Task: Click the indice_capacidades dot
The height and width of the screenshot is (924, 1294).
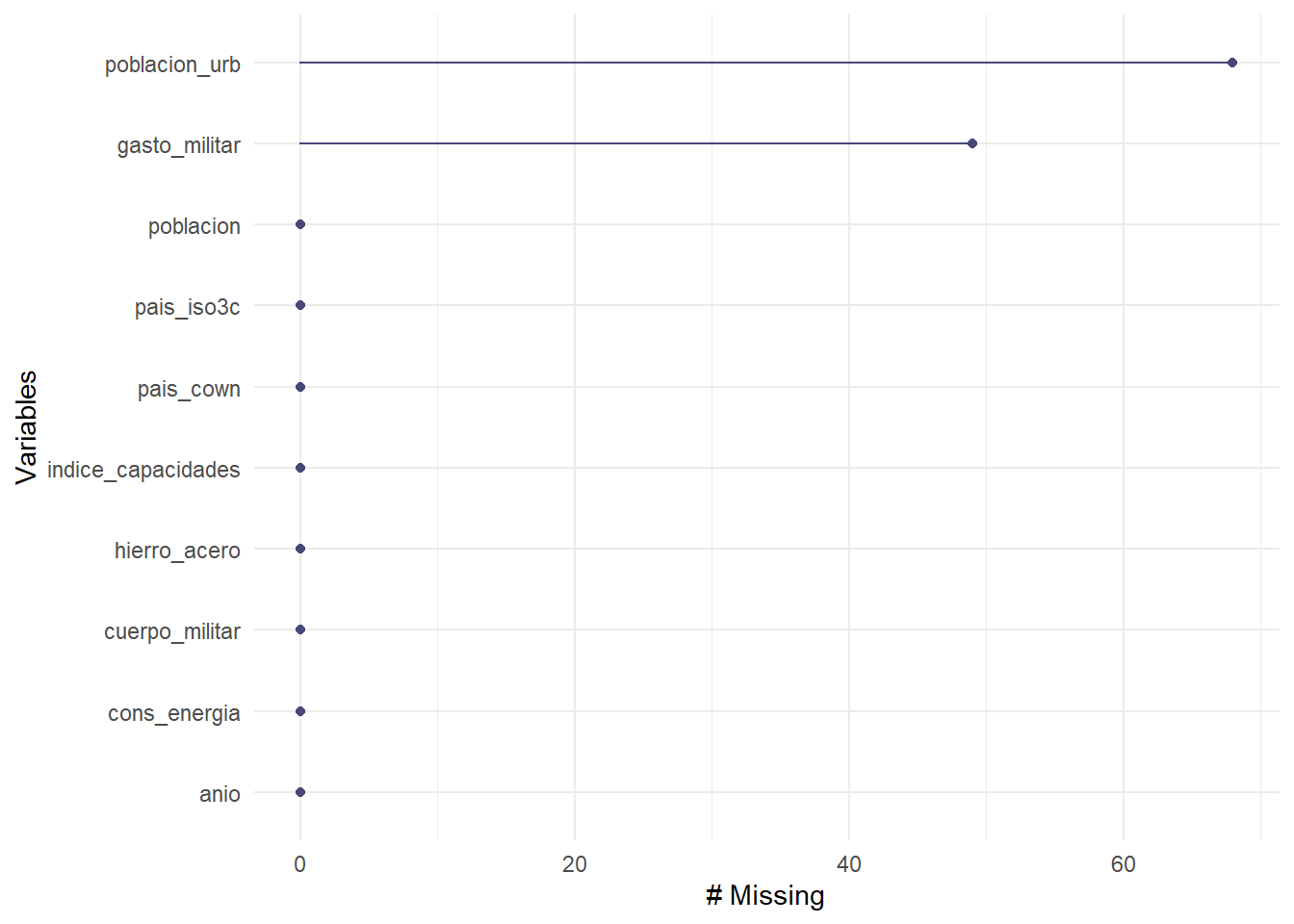Action: pos(300,468)
